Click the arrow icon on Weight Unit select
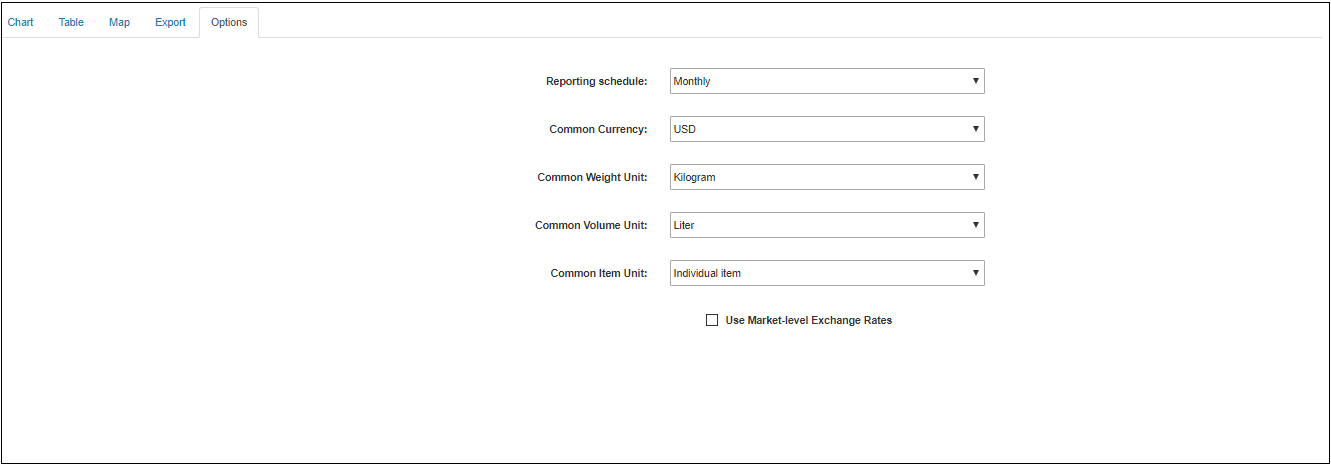Viewport: 1331px width, 464px height. click(975, 177)
